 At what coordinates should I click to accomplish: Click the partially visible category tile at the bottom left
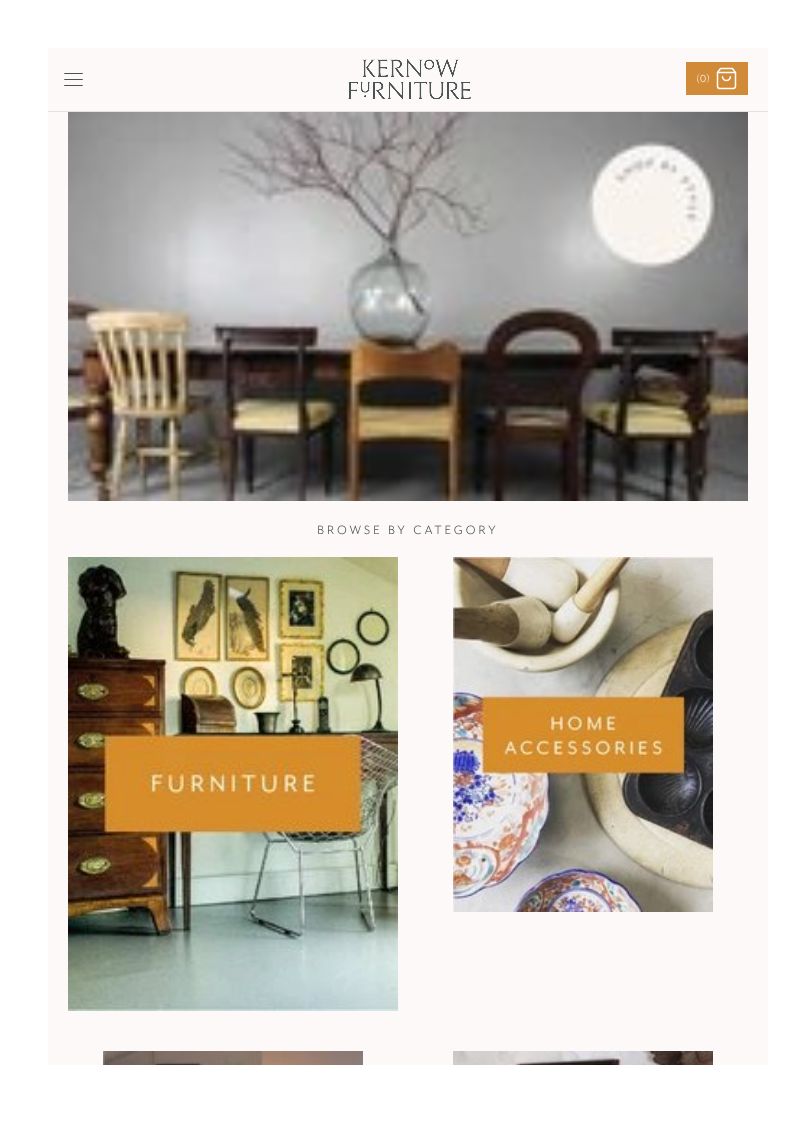(x=233, y=1058)
